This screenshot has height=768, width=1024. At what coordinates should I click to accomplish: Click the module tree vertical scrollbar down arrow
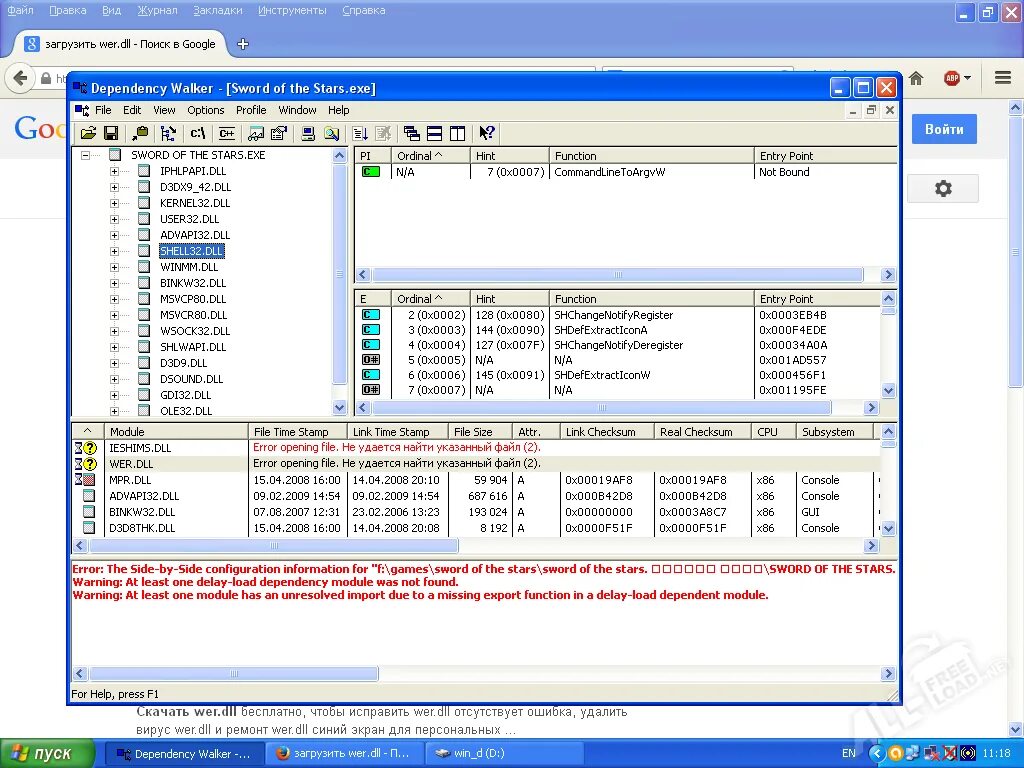339,408
